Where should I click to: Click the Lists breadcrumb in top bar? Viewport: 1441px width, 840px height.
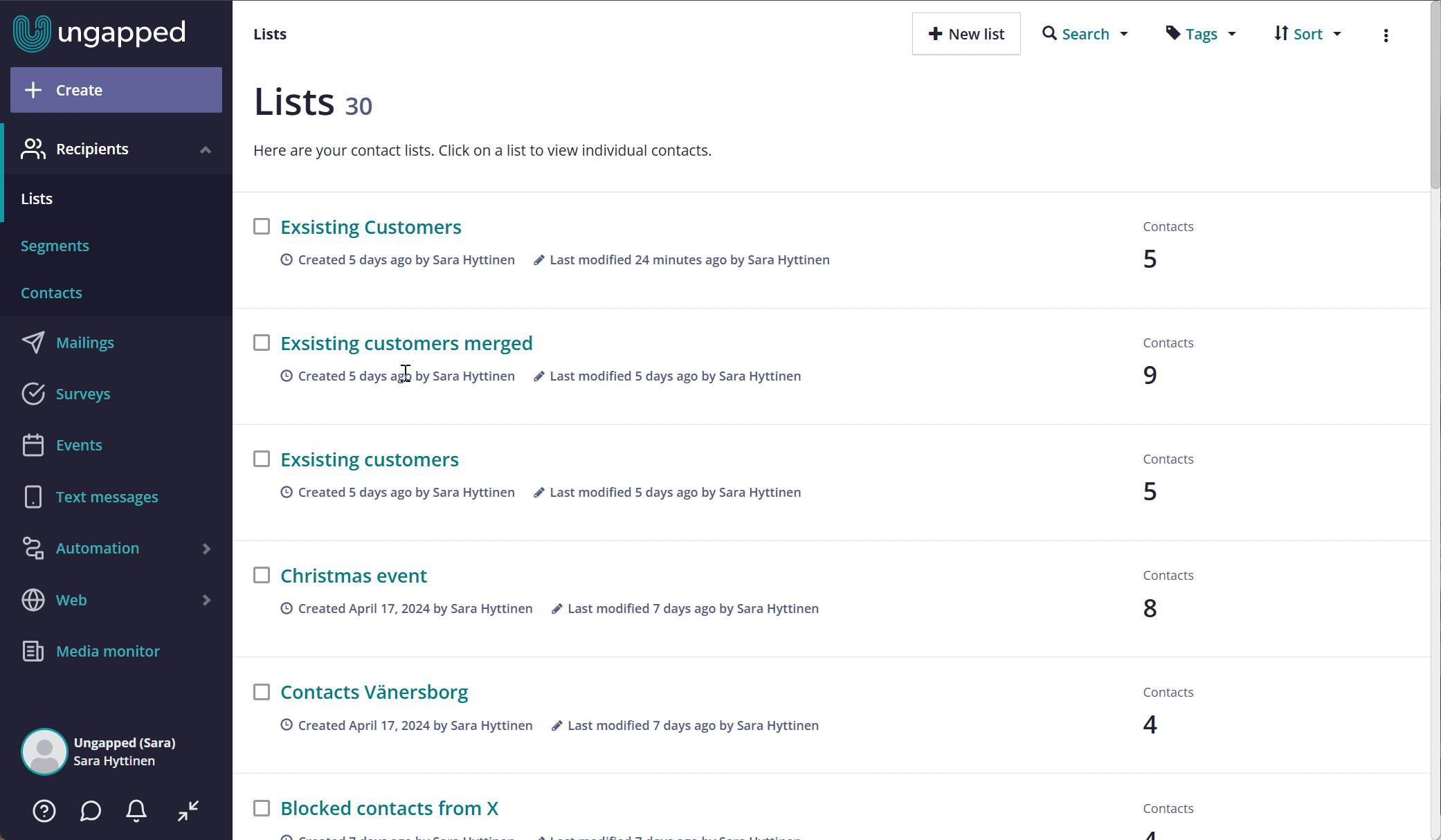click(270, 34)
